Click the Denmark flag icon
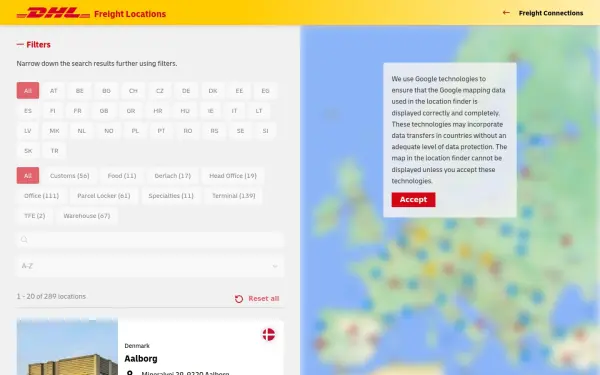This screenshot has height=375, width=600. [x=269, y=334]
